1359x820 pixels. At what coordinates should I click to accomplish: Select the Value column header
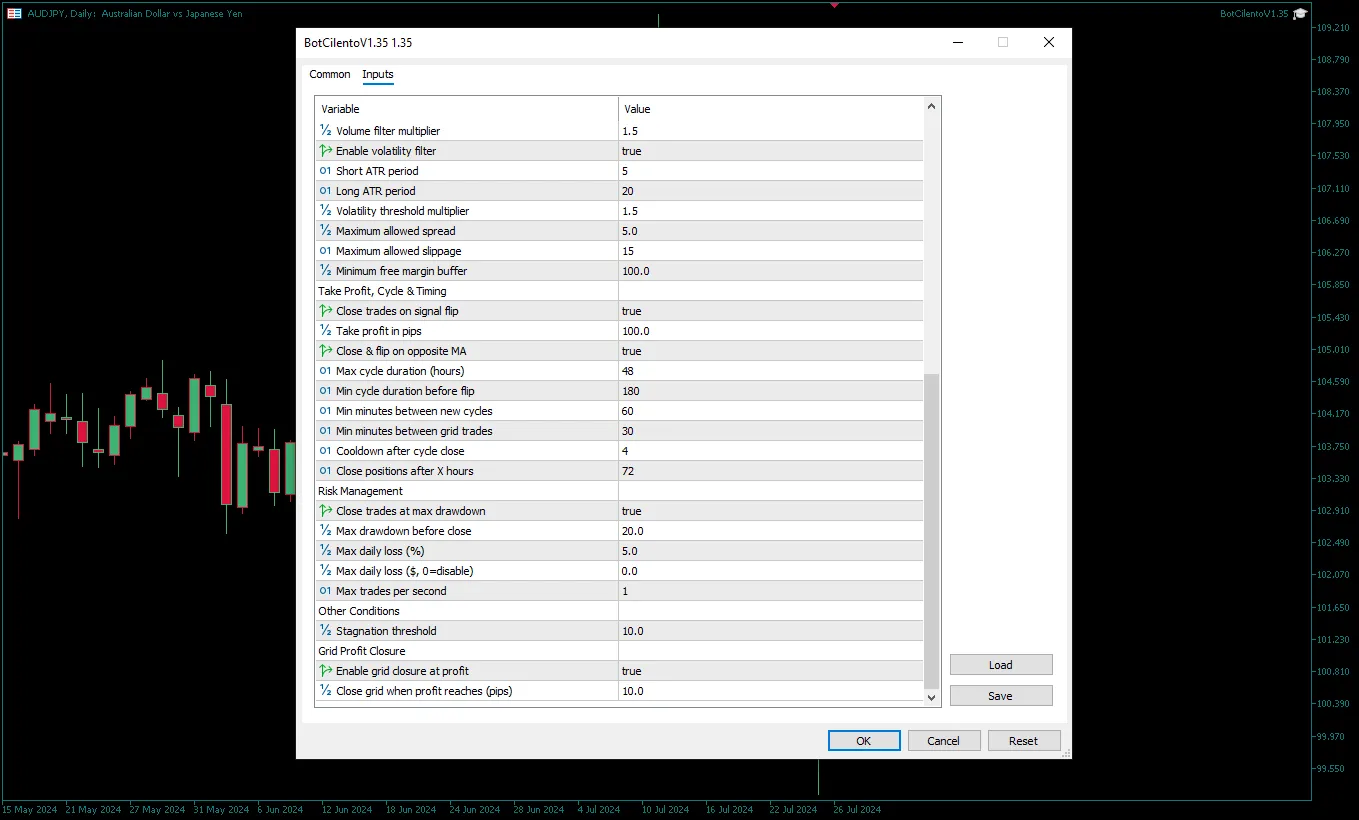click(x=771, y=109)
